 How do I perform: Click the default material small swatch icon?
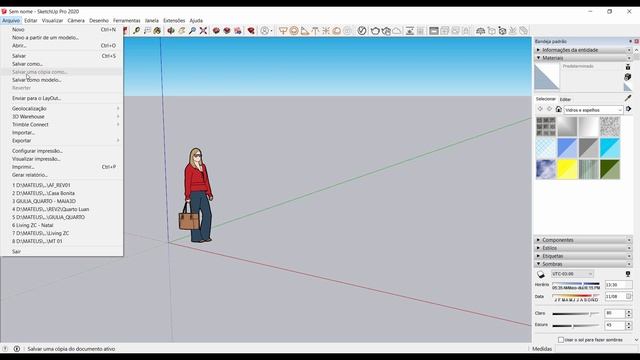pos(628,87)
